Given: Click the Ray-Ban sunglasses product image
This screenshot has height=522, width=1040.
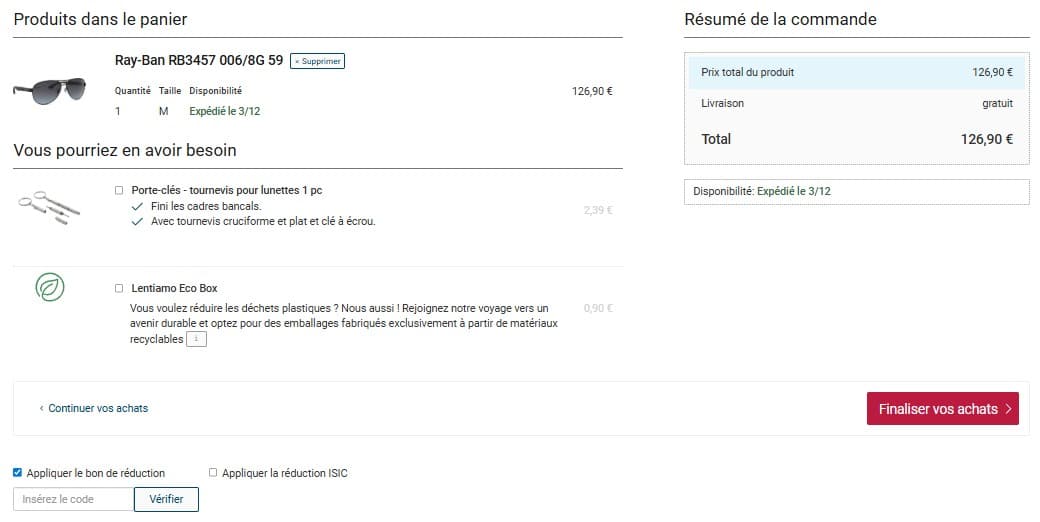Looking at the screenshot, I should pos(51,90).
